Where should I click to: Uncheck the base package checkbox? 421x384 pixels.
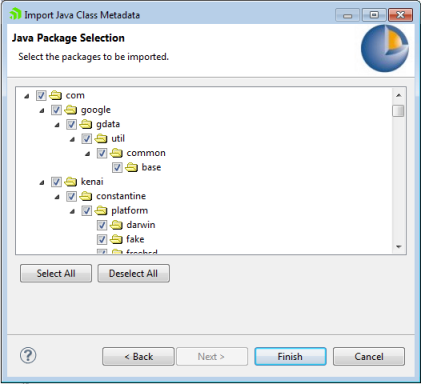[117, 167]
